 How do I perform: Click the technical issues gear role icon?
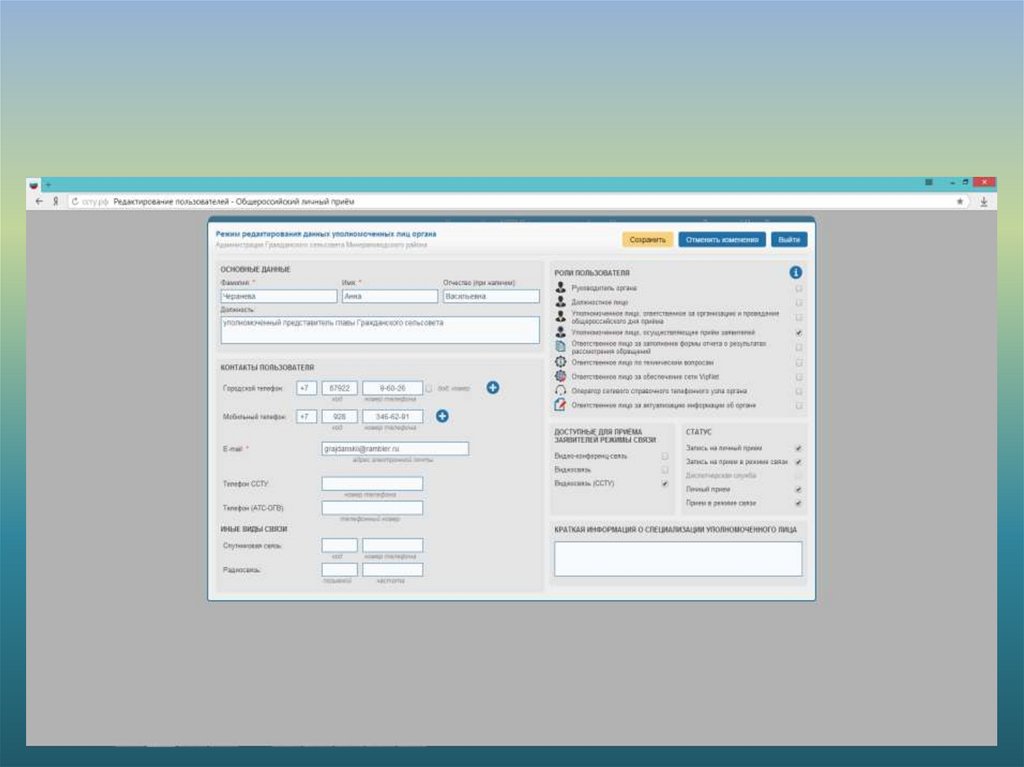point(561,362)
